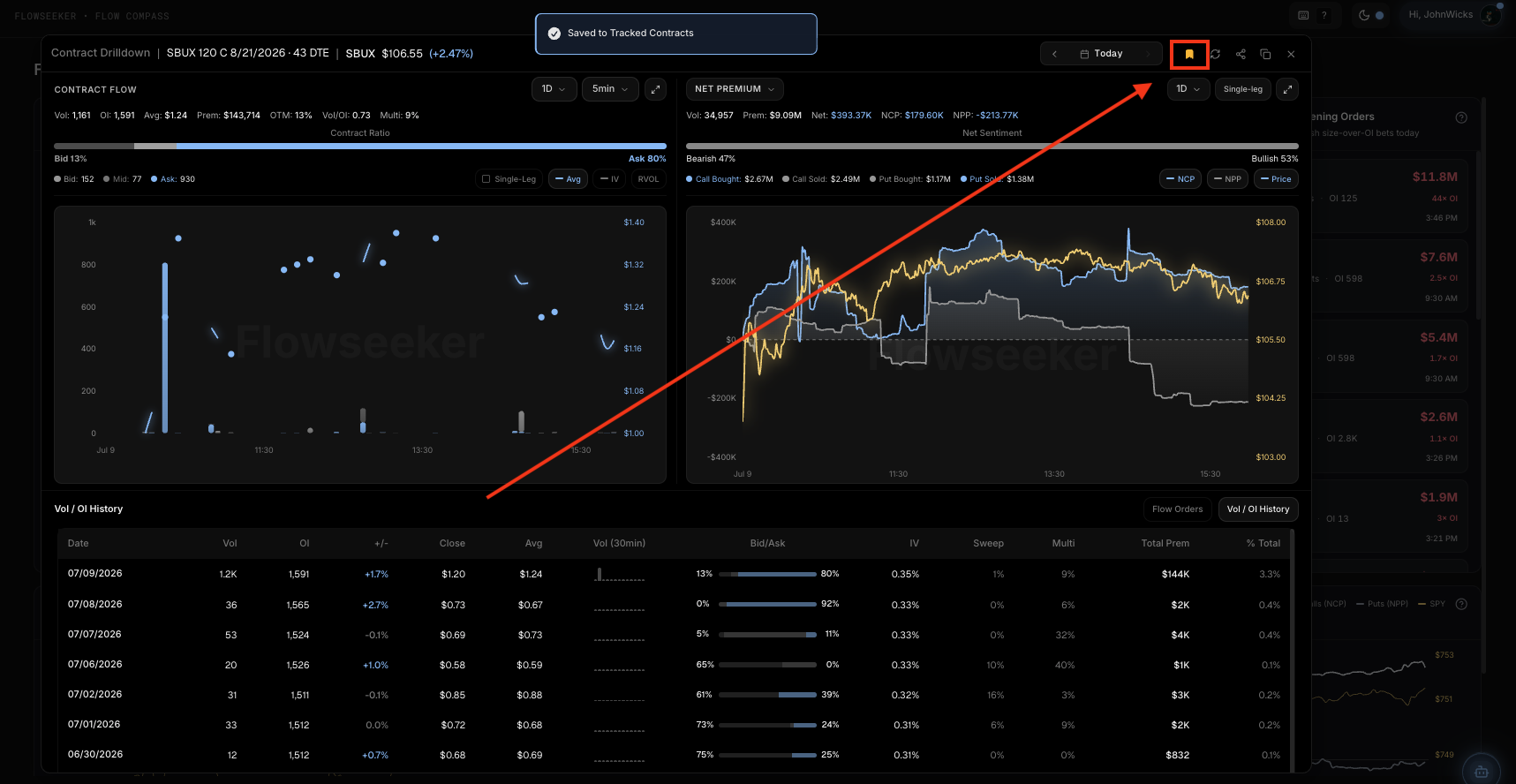
Task: Refresh the contract drilldown data
Action: coord(1215,54)
